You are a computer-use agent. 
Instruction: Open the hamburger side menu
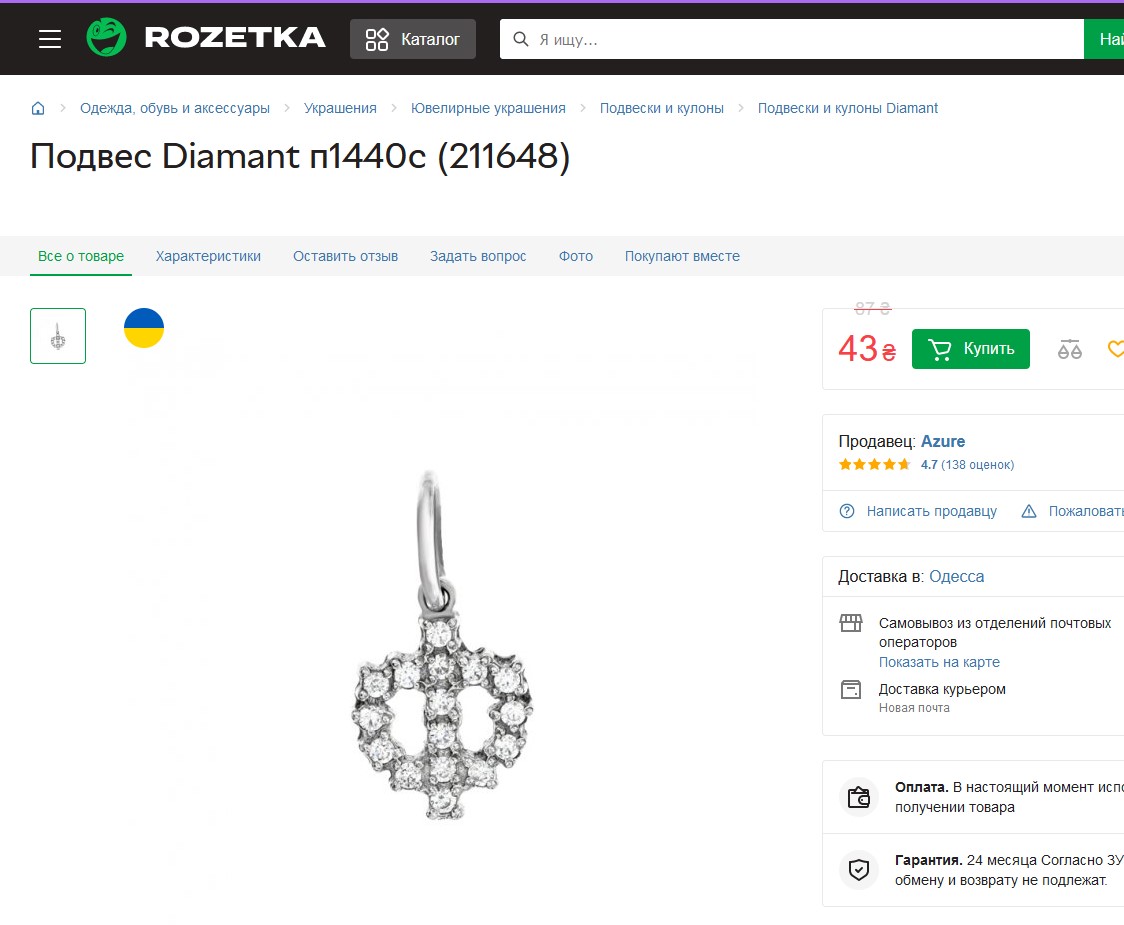coord(50,39)
